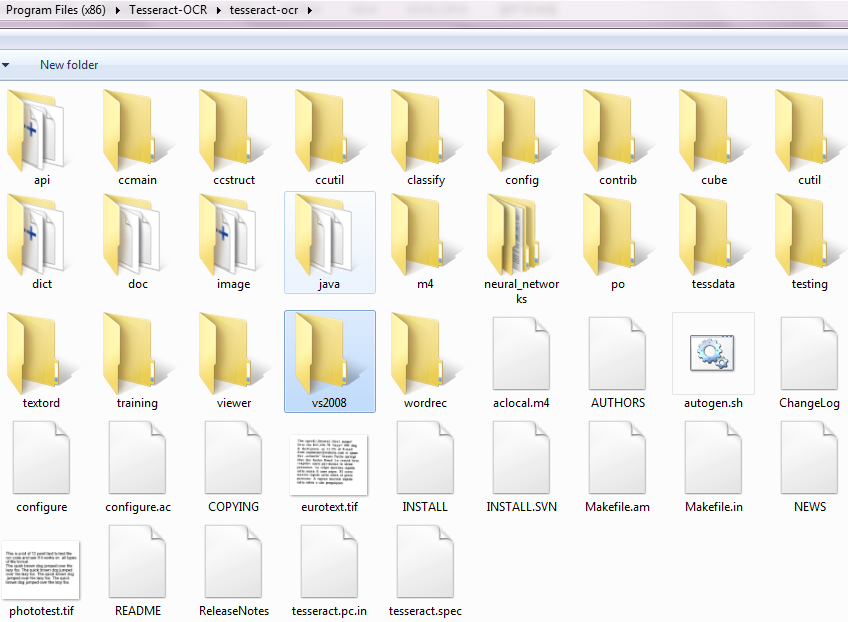
Task: Open the dropdown arrow left of New folder
Action: click(x=6, y=65)
